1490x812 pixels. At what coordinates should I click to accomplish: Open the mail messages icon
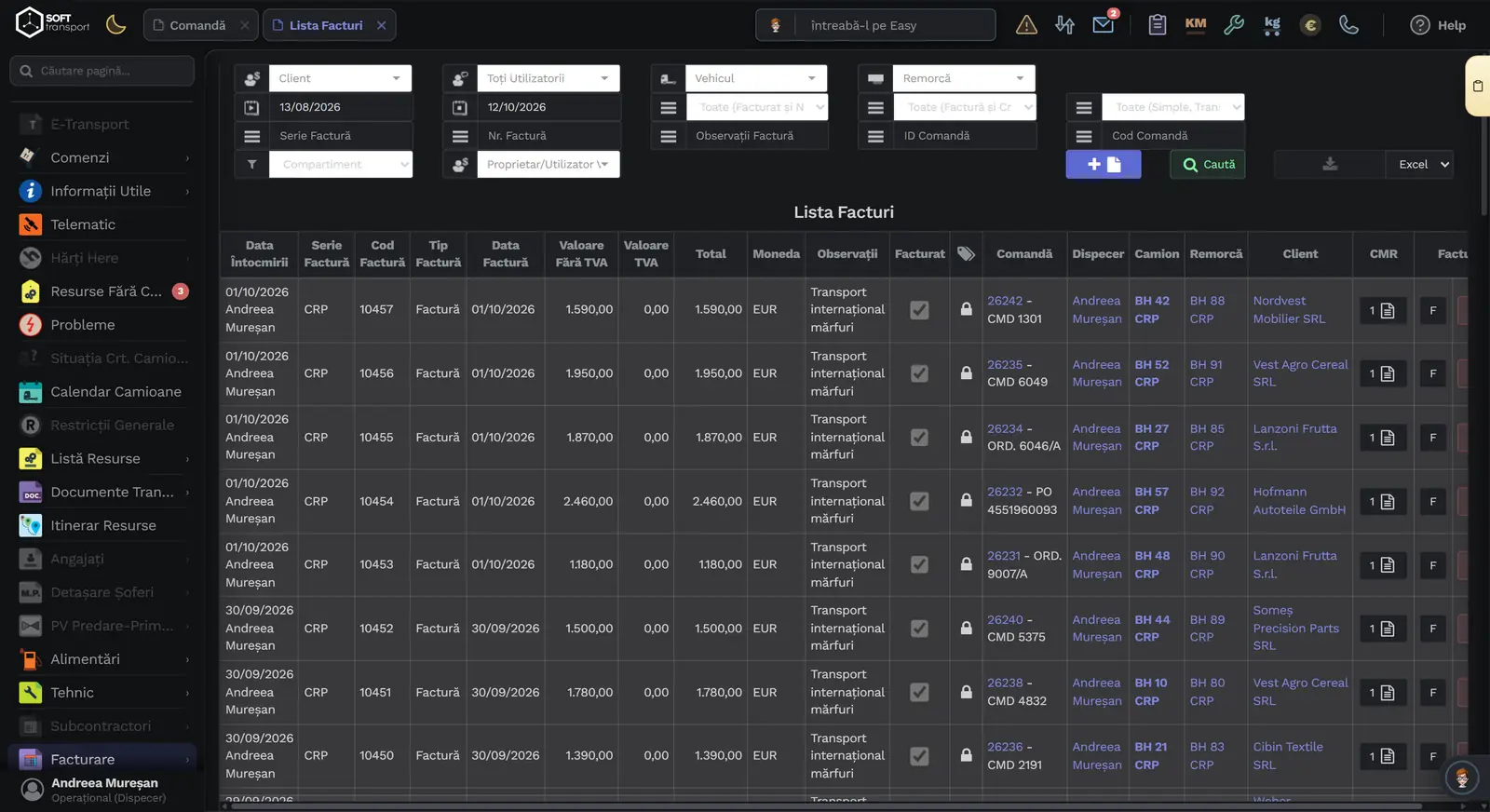1104,24
